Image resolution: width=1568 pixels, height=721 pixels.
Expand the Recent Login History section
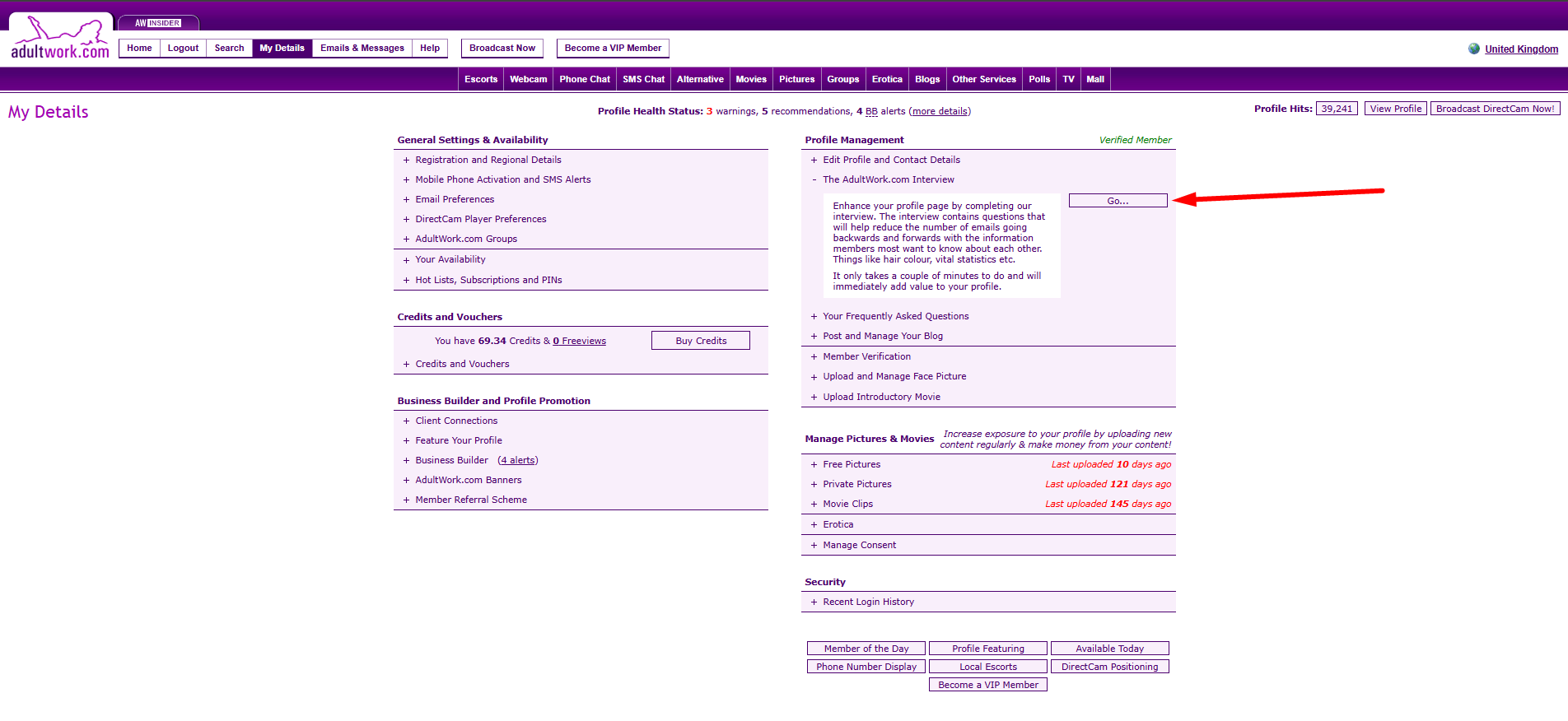(x=868, y=602)
